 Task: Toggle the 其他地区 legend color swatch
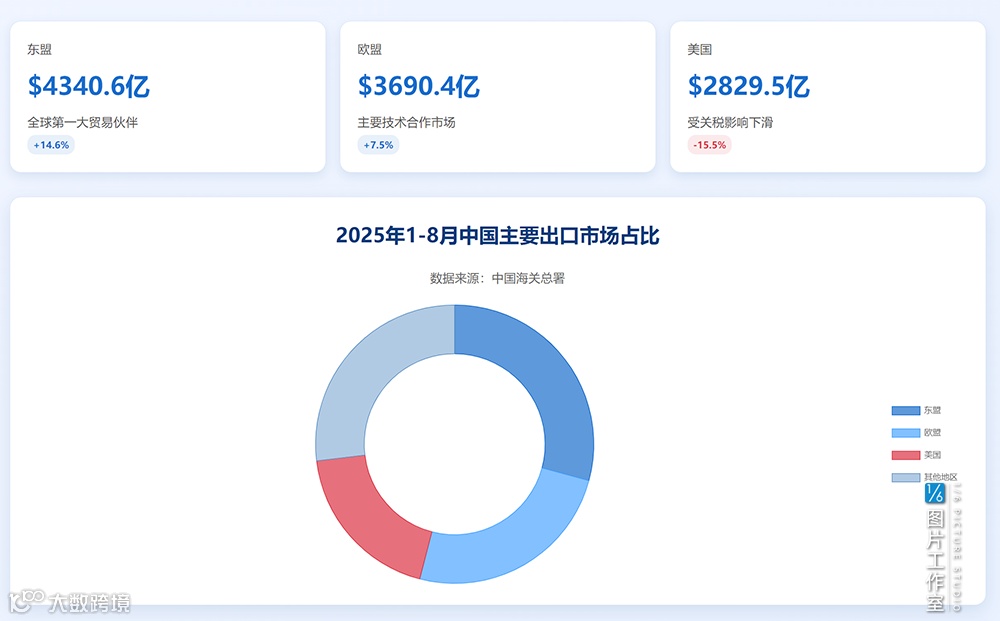click(x=905, y=478)
